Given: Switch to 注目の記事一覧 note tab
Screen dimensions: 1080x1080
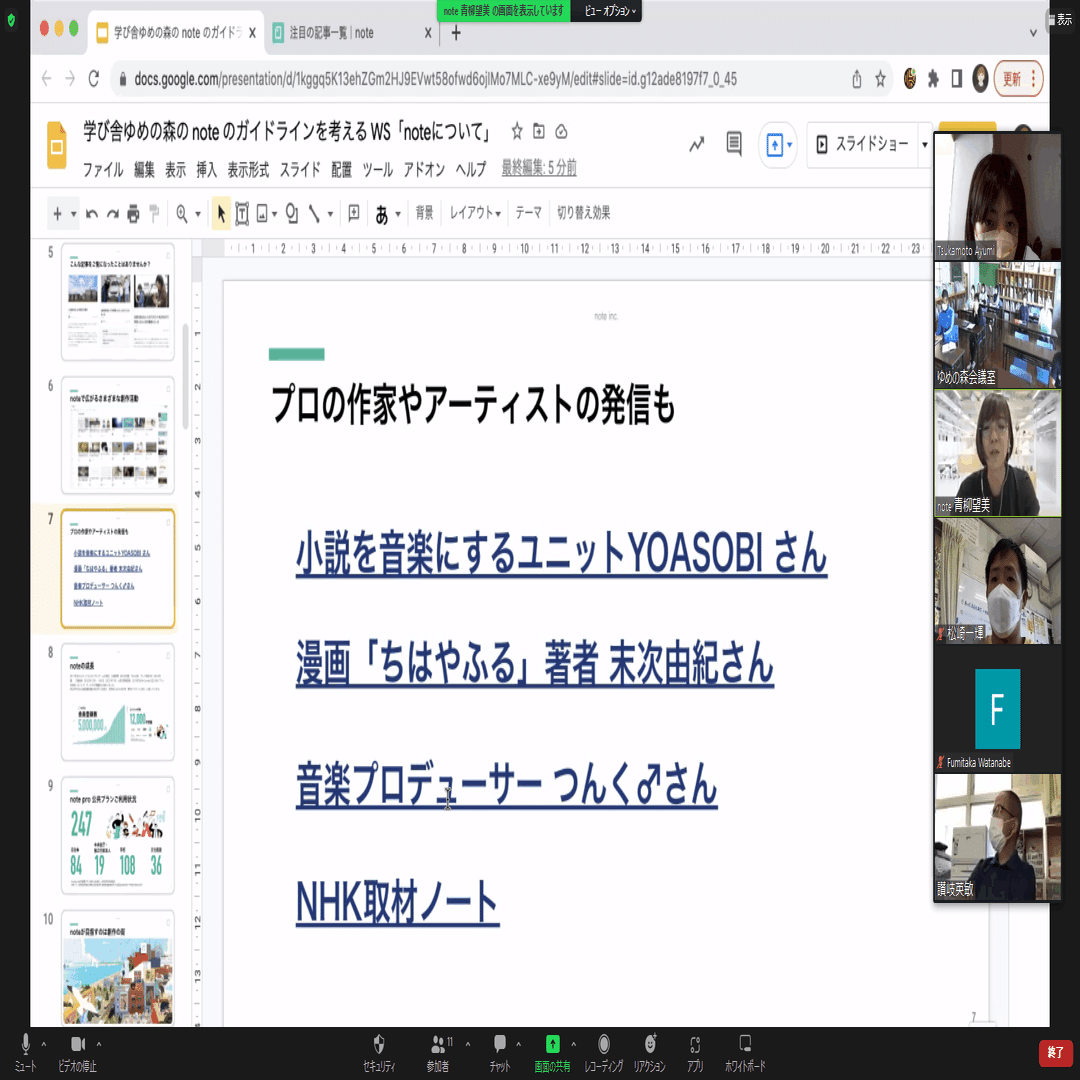Looking at the screenshot, I should point(343,32).
